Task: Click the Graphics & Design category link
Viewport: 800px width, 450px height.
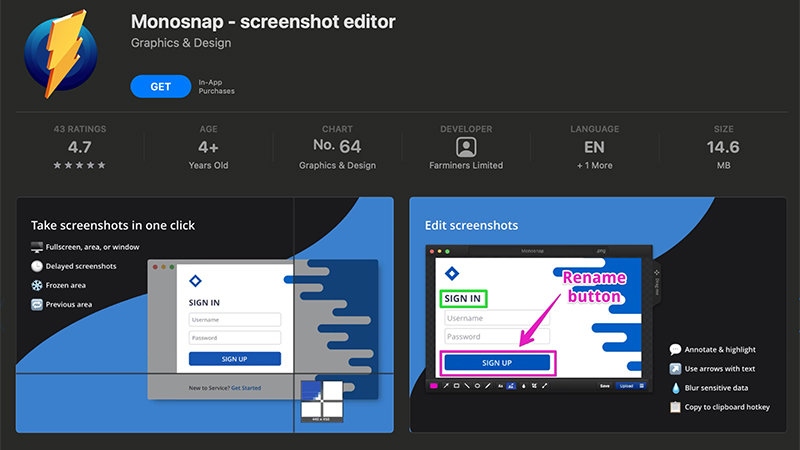Action: pyautogui.click(x=181, y=43)
